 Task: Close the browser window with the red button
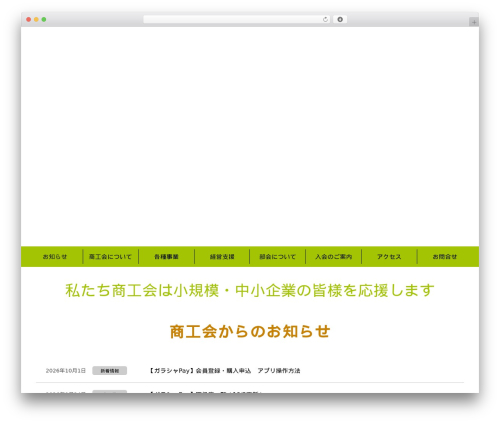point(29,20)
